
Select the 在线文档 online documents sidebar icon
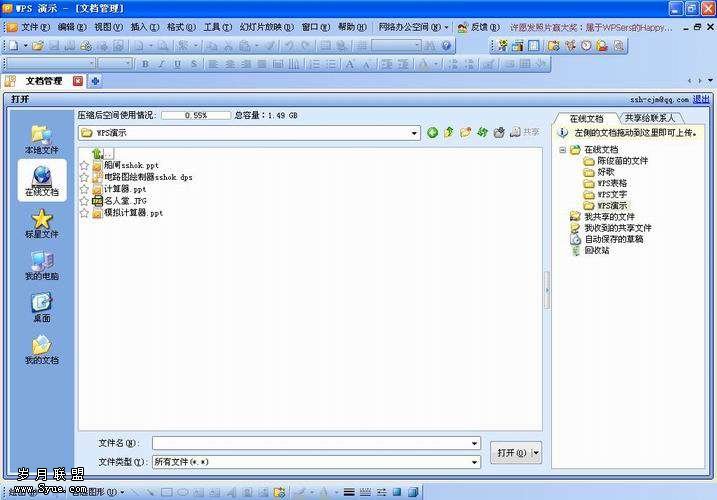[x=42, y=180]
